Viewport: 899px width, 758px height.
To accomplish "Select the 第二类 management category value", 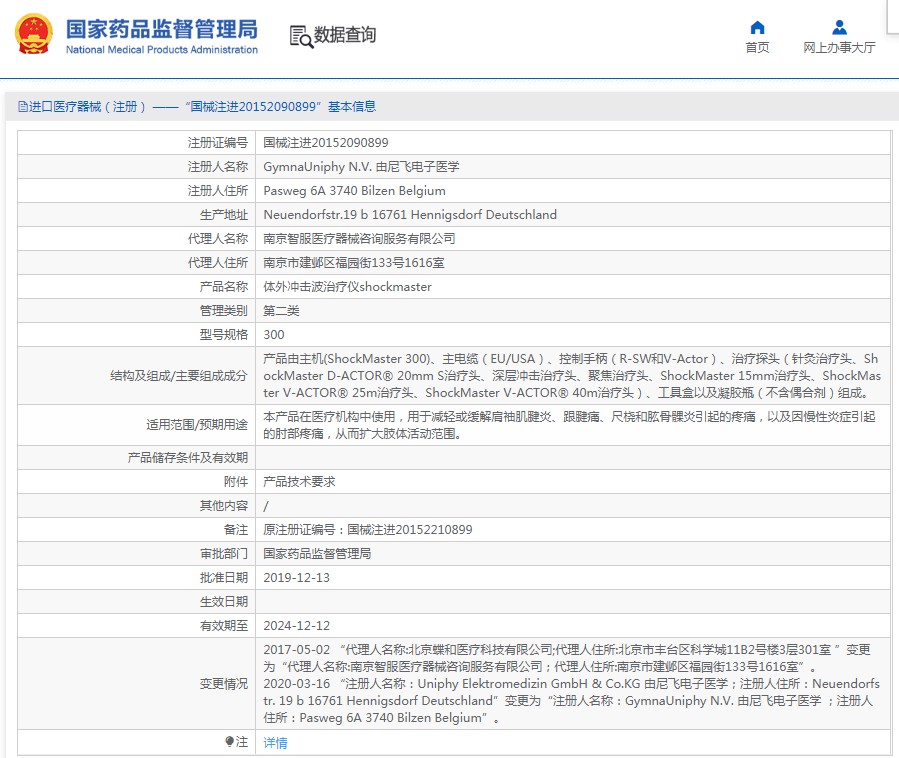I will click(x=281, y=311).
